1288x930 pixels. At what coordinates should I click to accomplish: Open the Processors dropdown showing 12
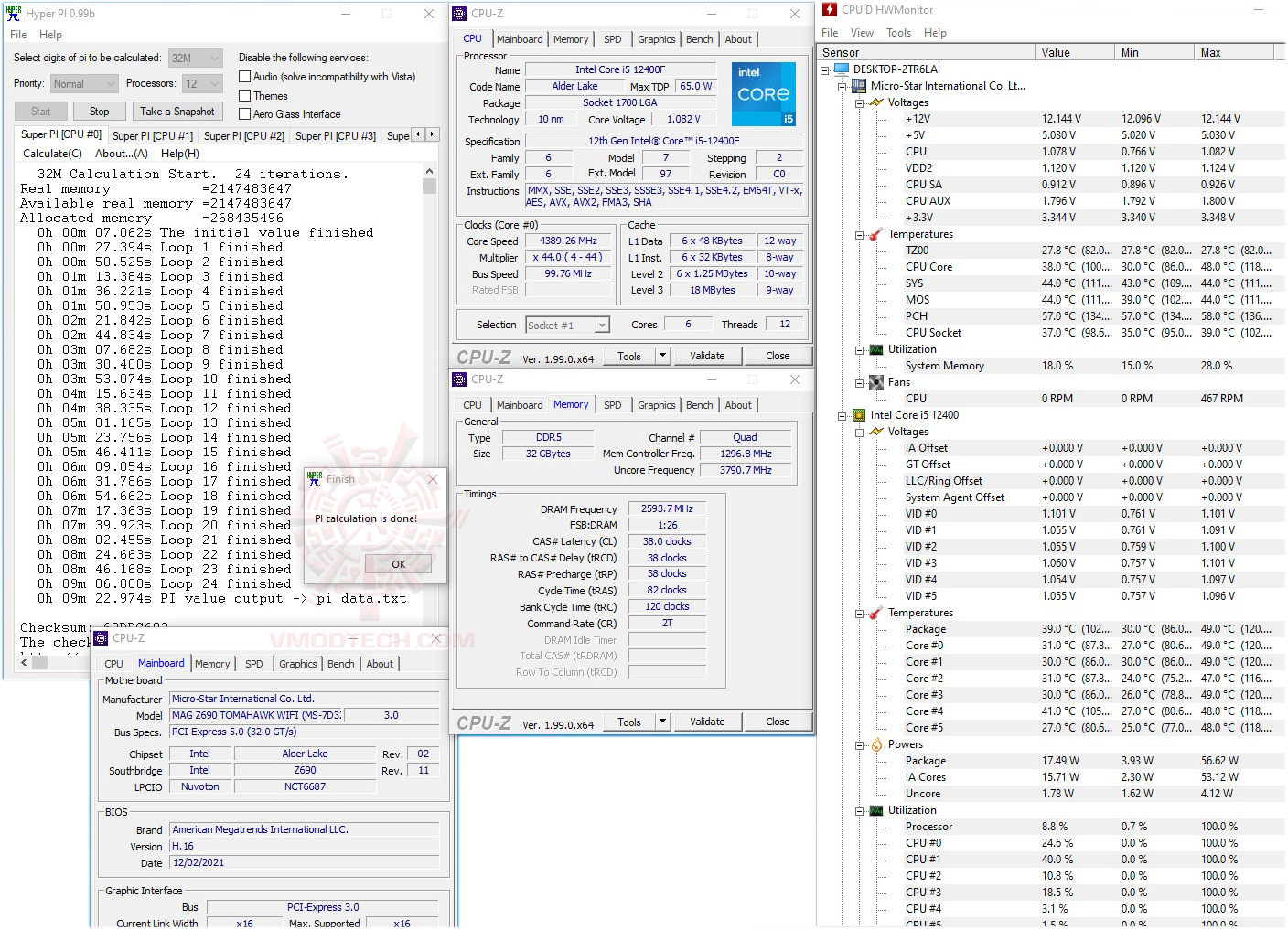tap(202, 84)
